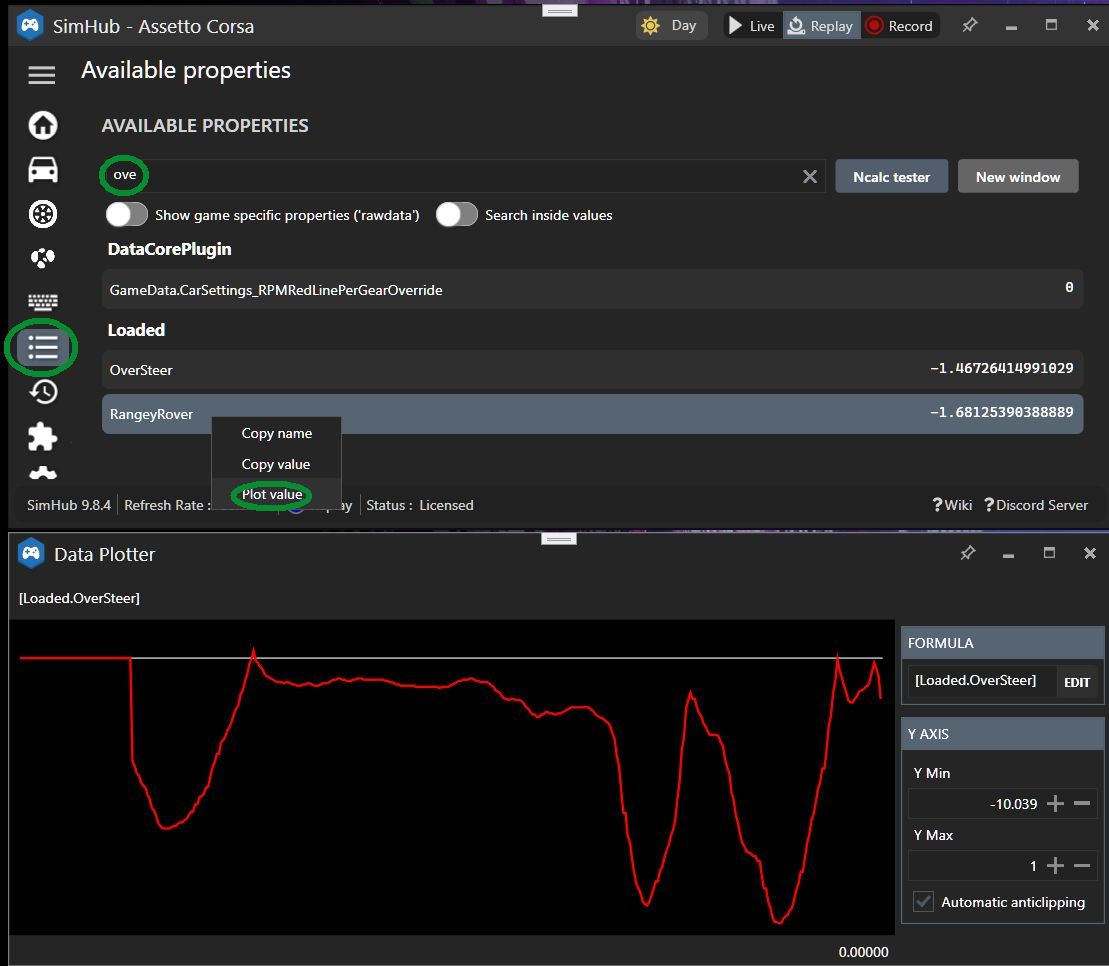This screenshot has height=966, width=1109.
Task: Open the puzzle-piece plugins sidebar icon
Action: tap(42, 436)
